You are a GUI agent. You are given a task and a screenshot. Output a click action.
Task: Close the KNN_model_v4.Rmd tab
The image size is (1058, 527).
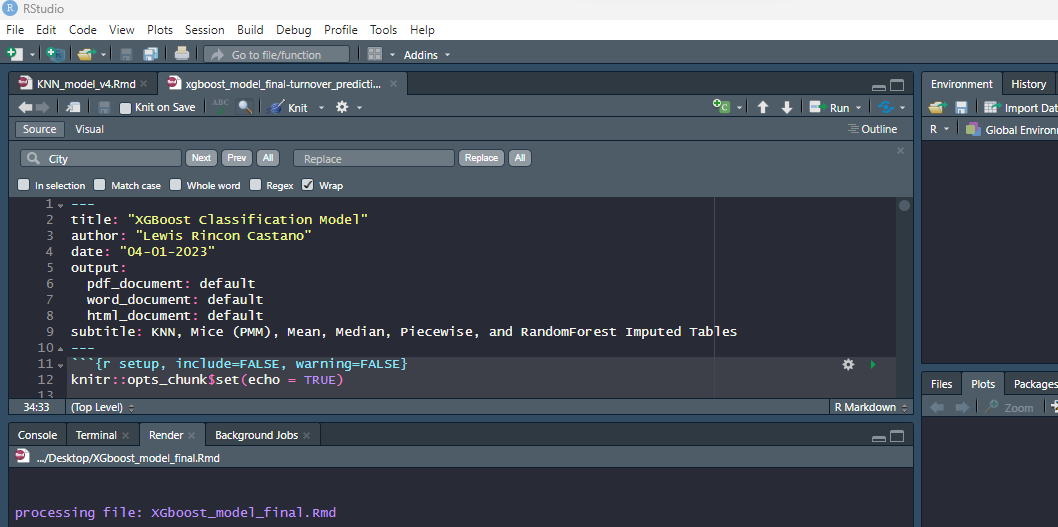click(x=144, y=84)
